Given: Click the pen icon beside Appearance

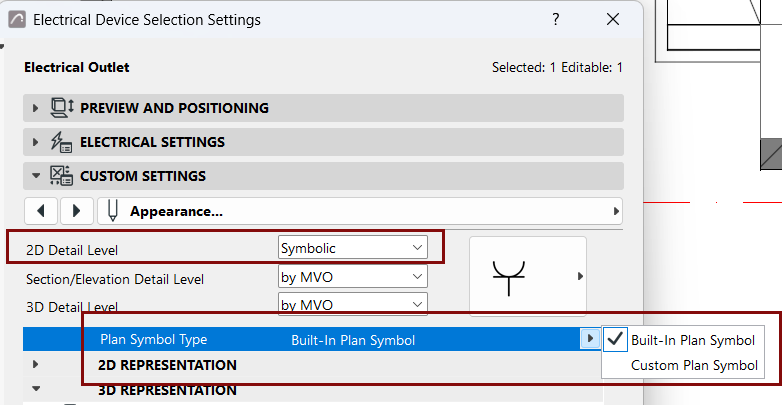Looking at the screenshot, I should point(113,211).
